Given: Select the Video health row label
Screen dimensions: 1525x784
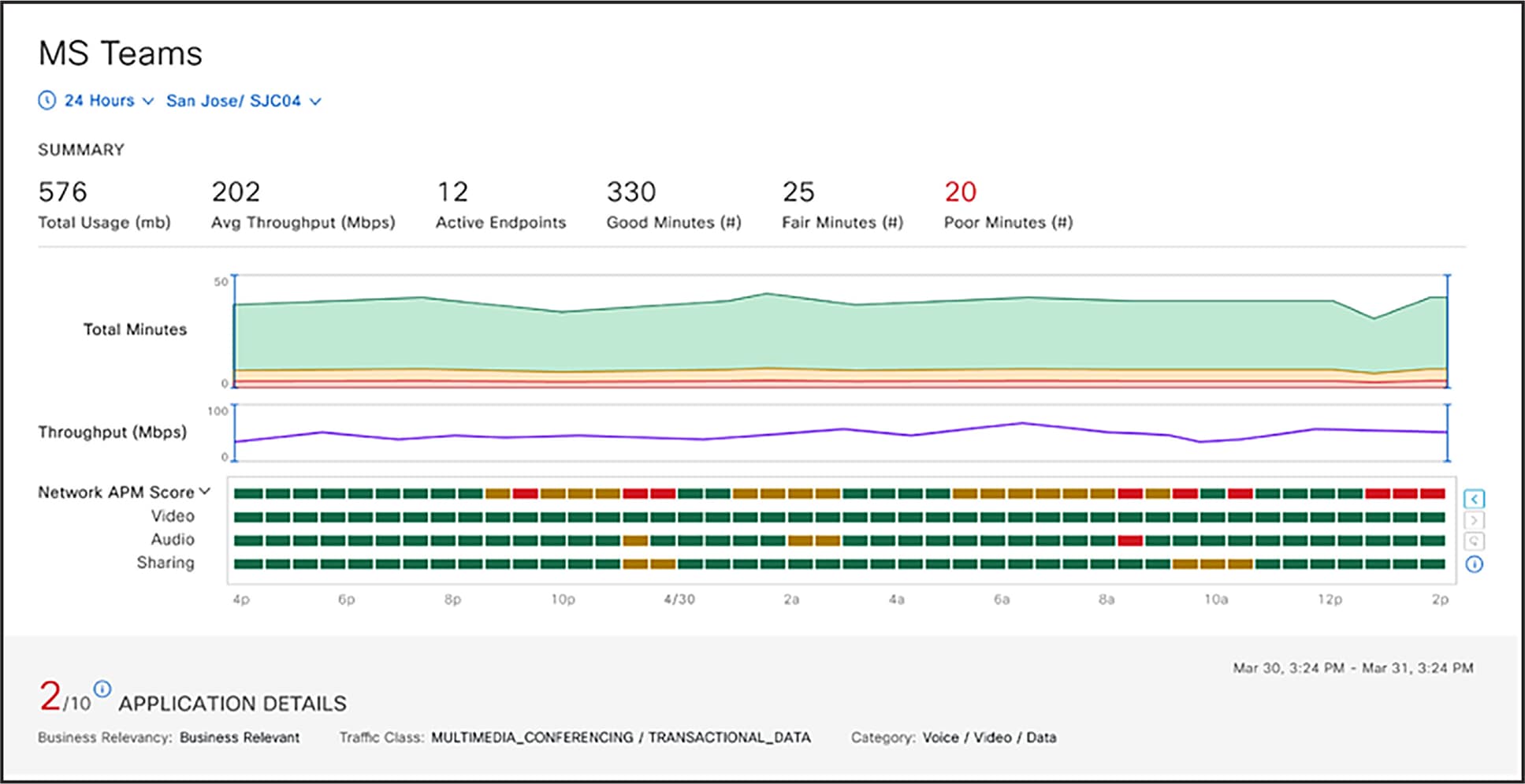Looking at the screenshot, I should 173,516.
